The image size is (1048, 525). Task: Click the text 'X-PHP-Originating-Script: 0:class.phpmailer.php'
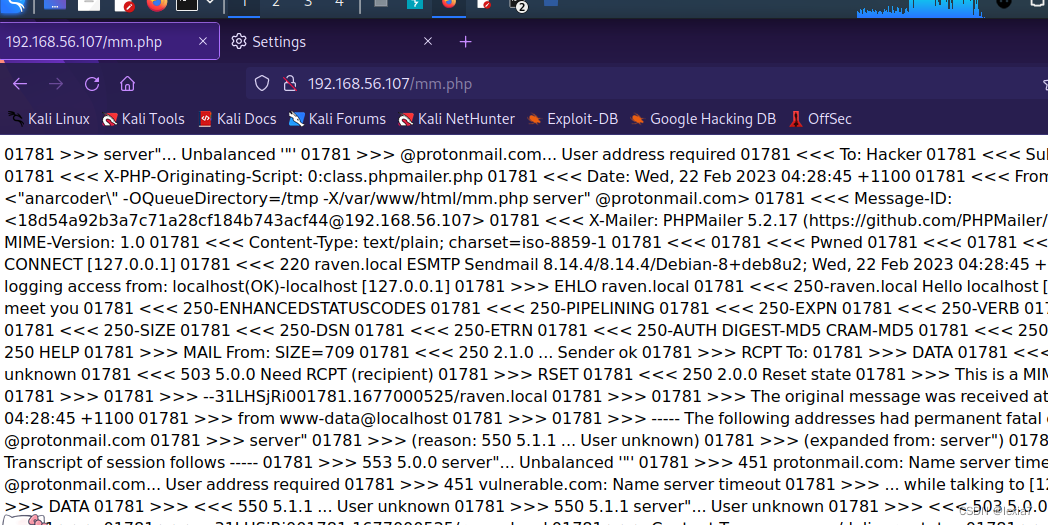click(x=294, y=177)
